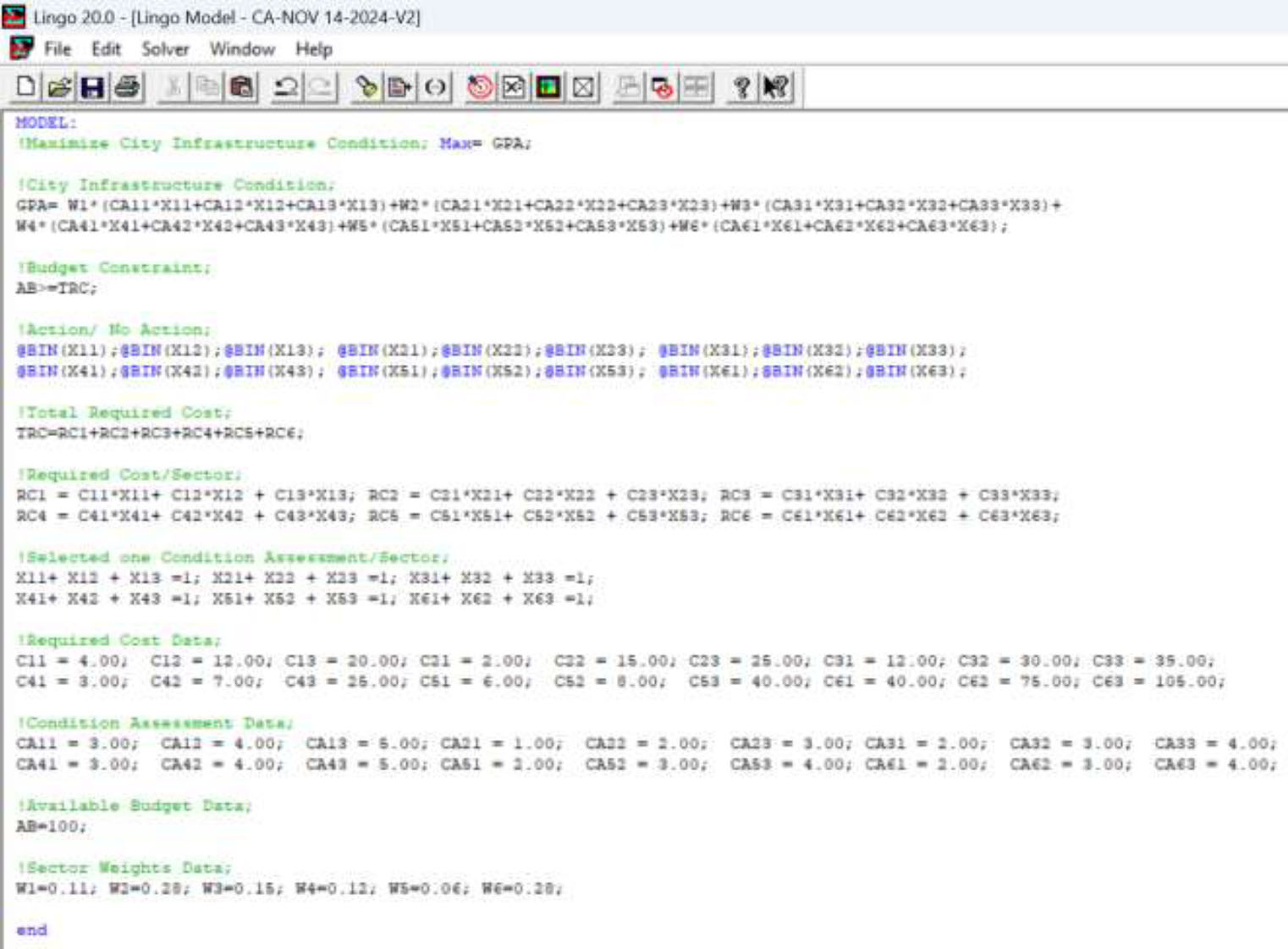Show the model Picture matrix icon

[548, 87]
